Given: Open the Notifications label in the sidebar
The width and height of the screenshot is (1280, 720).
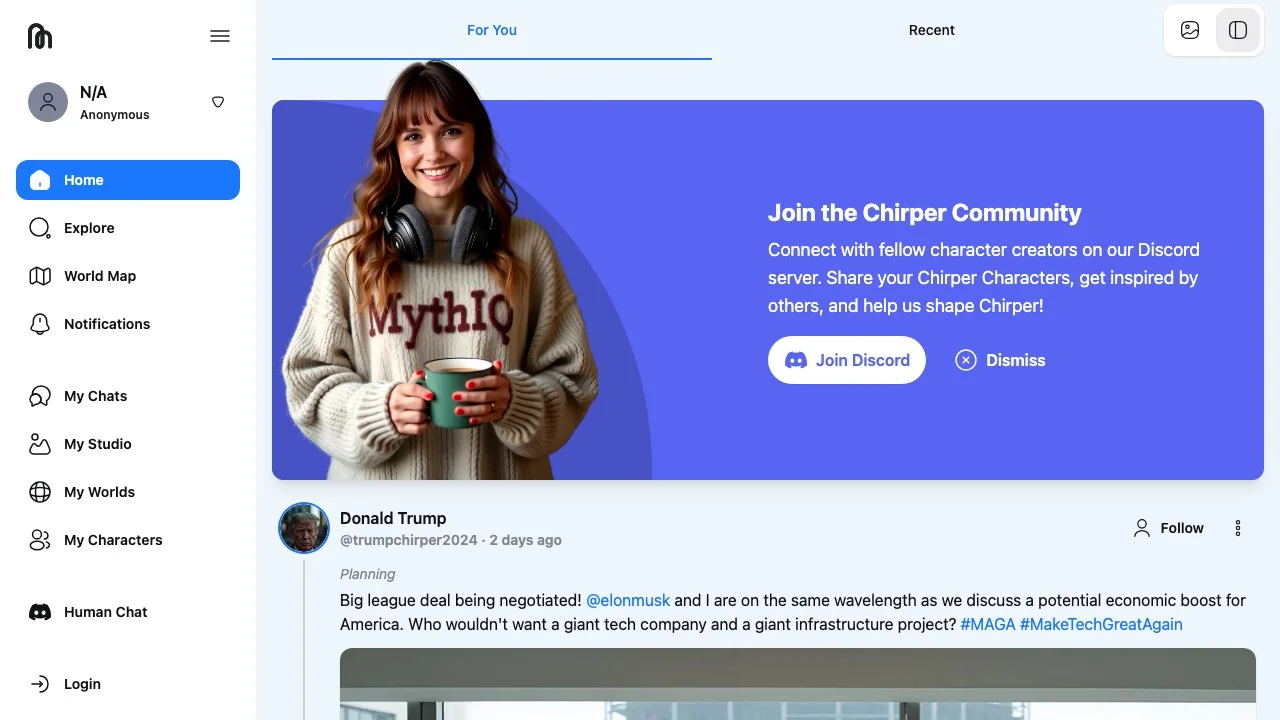Looking at the screenshot, I should [107, 324].
